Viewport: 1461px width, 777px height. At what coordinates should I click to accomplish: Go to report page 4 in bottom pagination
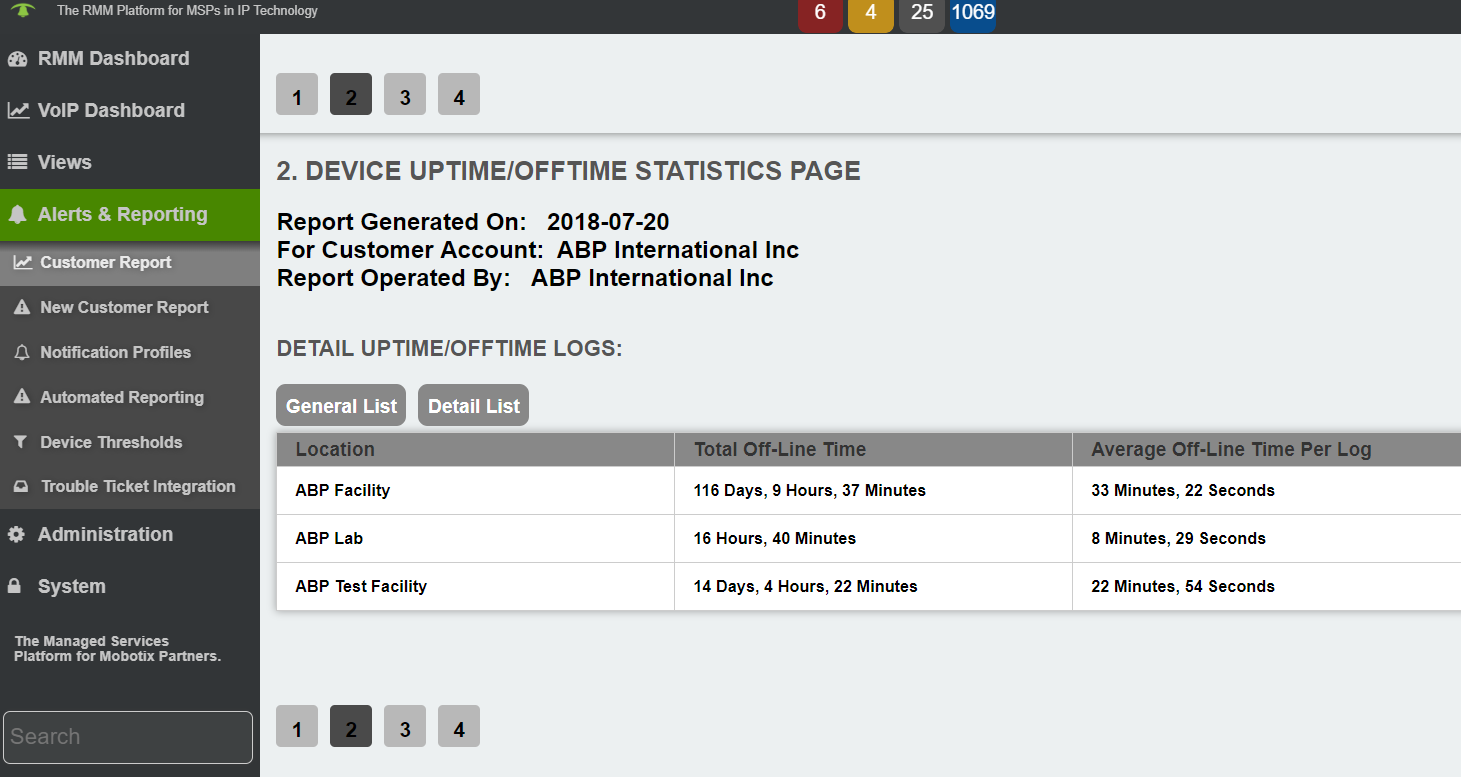(459, 726)
